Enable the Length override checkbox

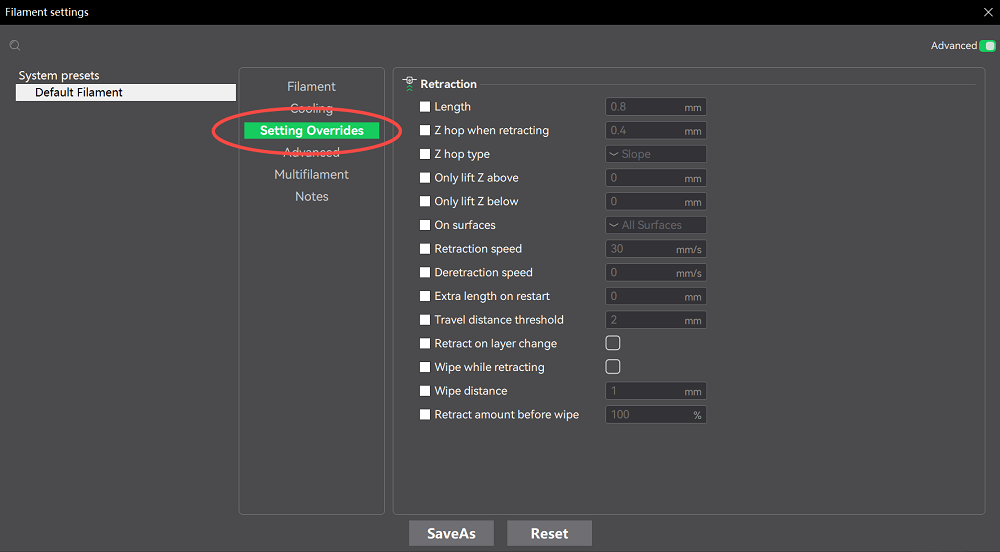[x=425, y=107]
